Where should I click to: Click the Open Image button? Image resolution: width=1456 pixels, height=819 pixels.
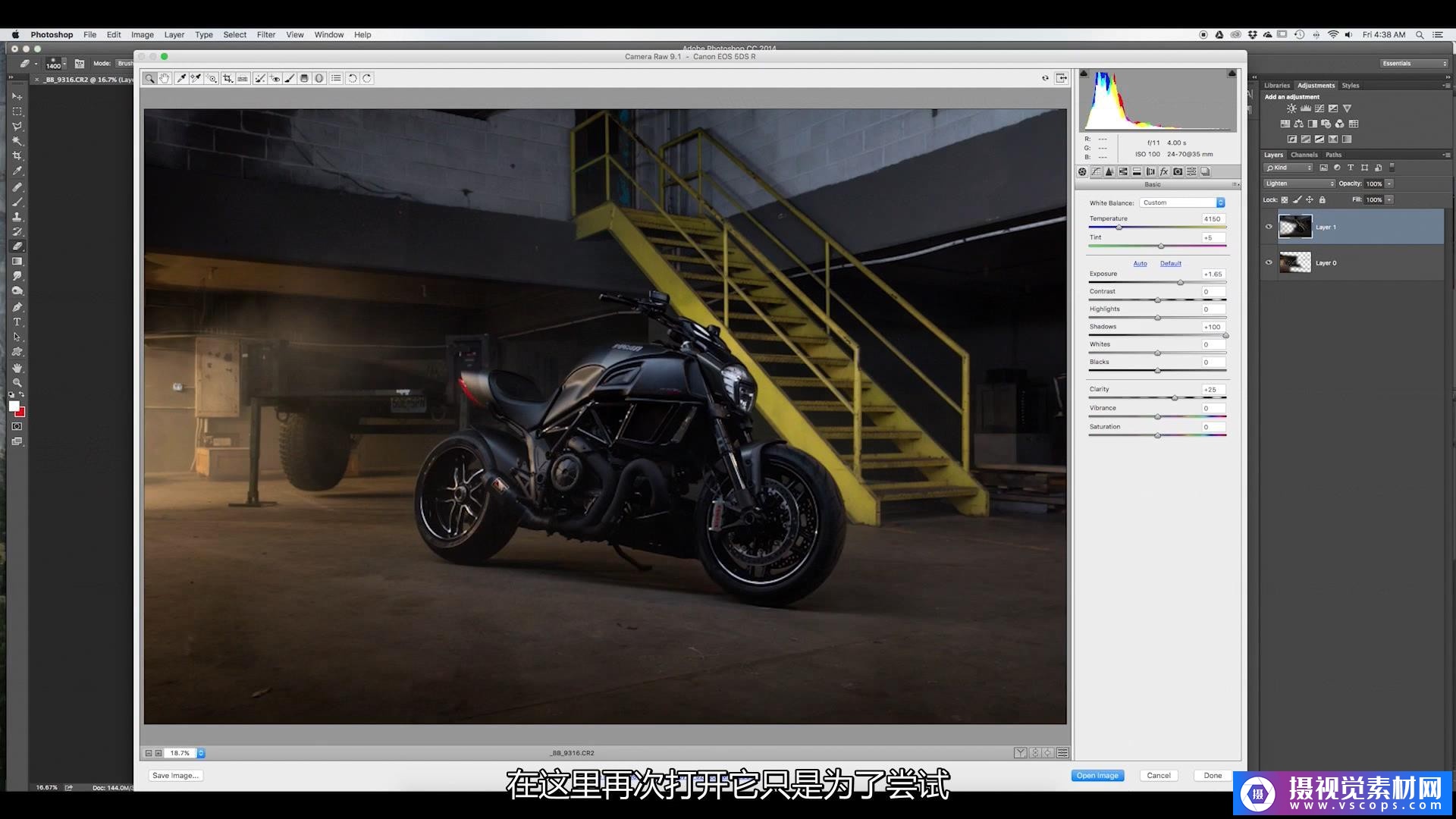click(x=1097, y=775)
